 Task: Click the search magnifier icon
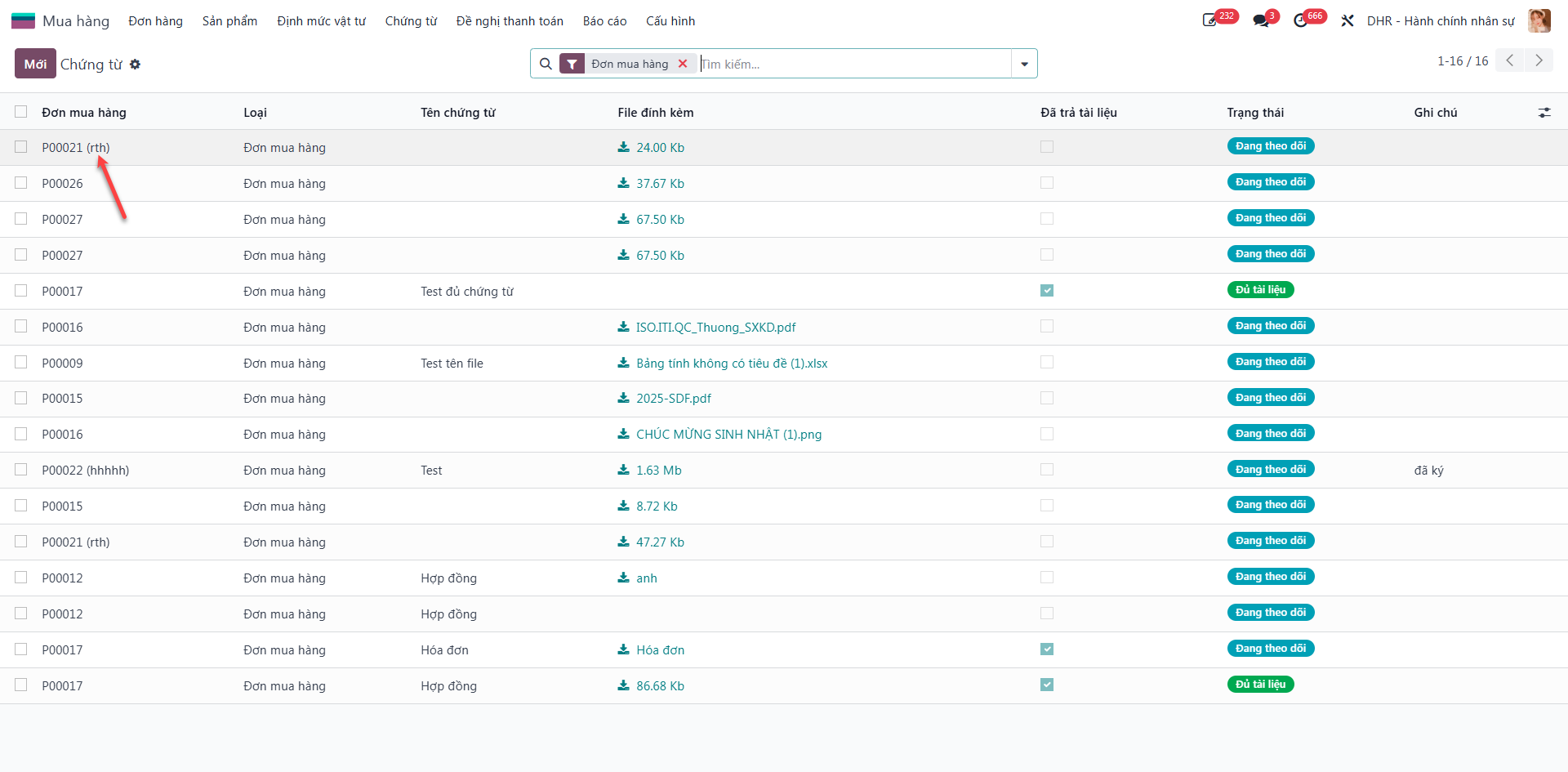[546, 64]
